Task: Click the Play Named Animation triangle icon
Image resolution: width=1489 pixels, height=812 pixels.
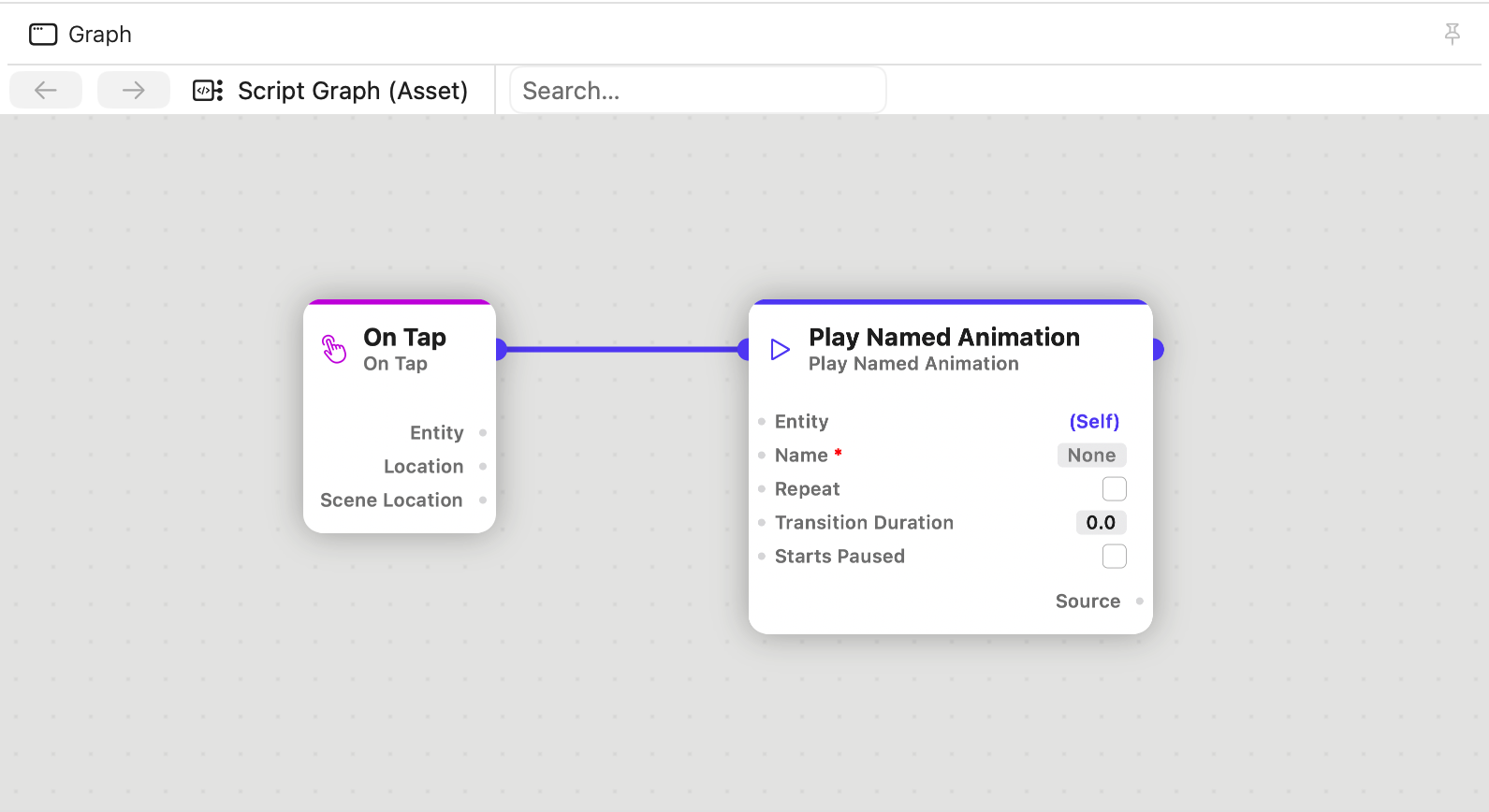Action: tap(780, 350)
